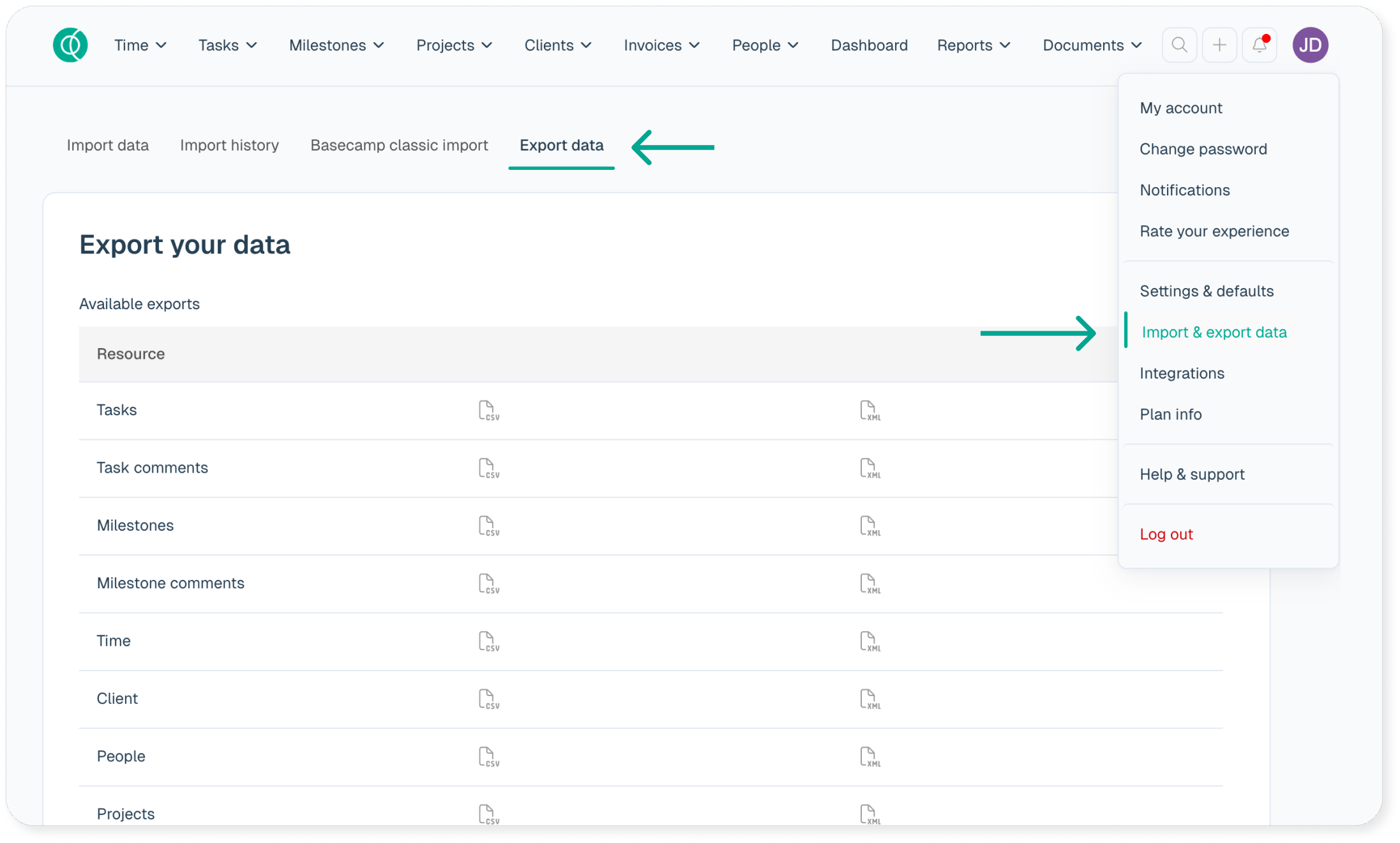Screen dimensions: 1400x843
Task: Open the Projects dropdown menu
Action: point(454,45)
